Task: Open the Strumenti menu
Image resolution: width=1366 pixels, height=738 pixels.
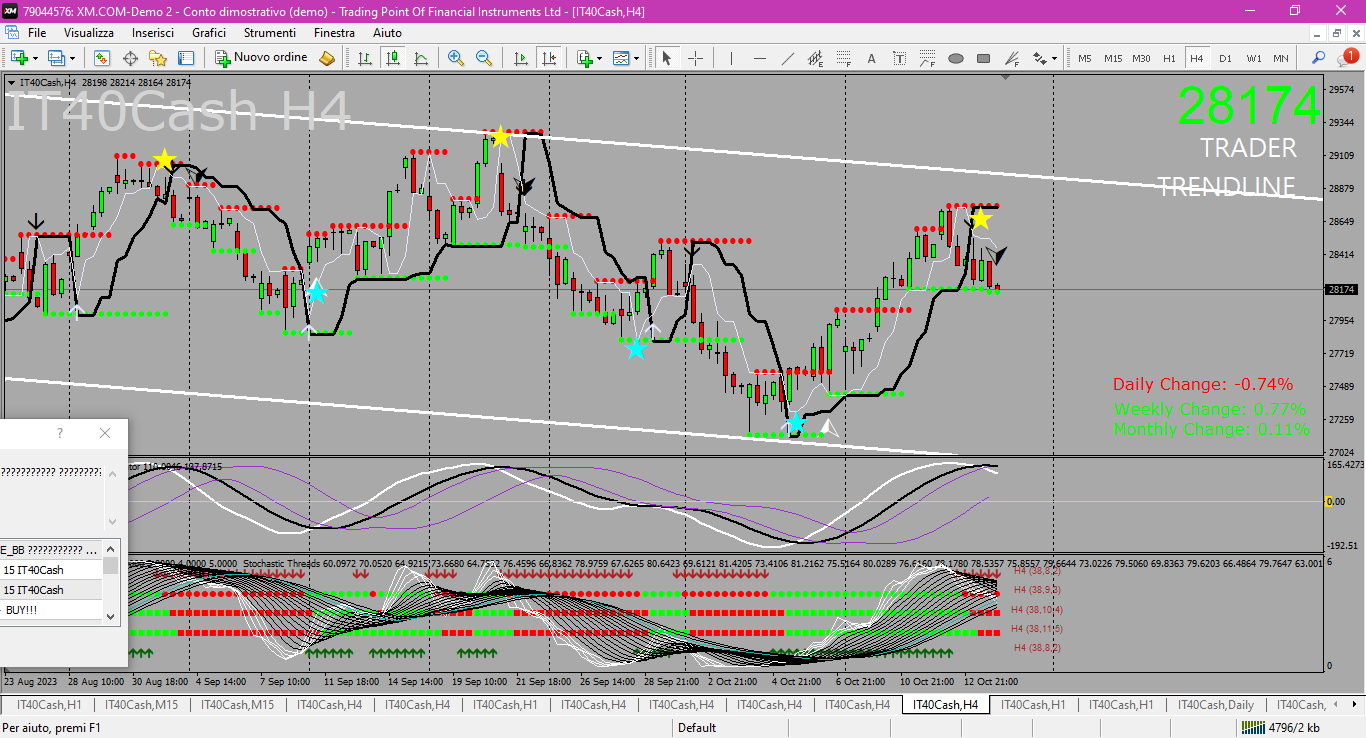Action: (x=269, y=33)
